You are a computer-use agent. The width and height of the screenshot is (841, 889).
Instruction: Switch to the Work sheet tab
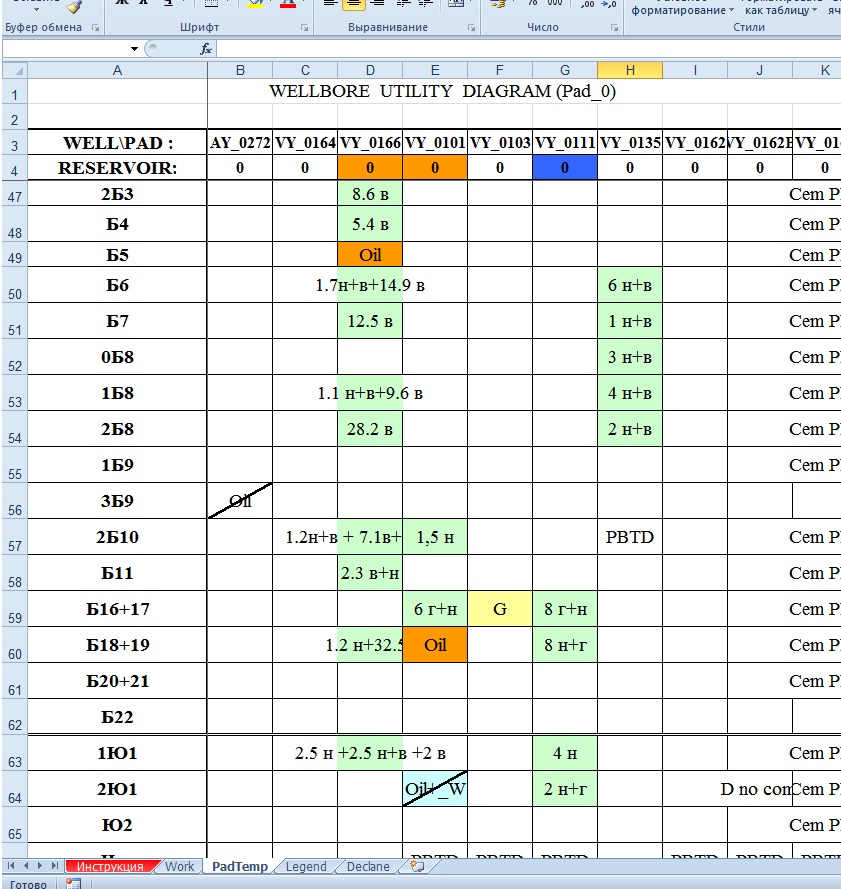[x=180, y=866]
